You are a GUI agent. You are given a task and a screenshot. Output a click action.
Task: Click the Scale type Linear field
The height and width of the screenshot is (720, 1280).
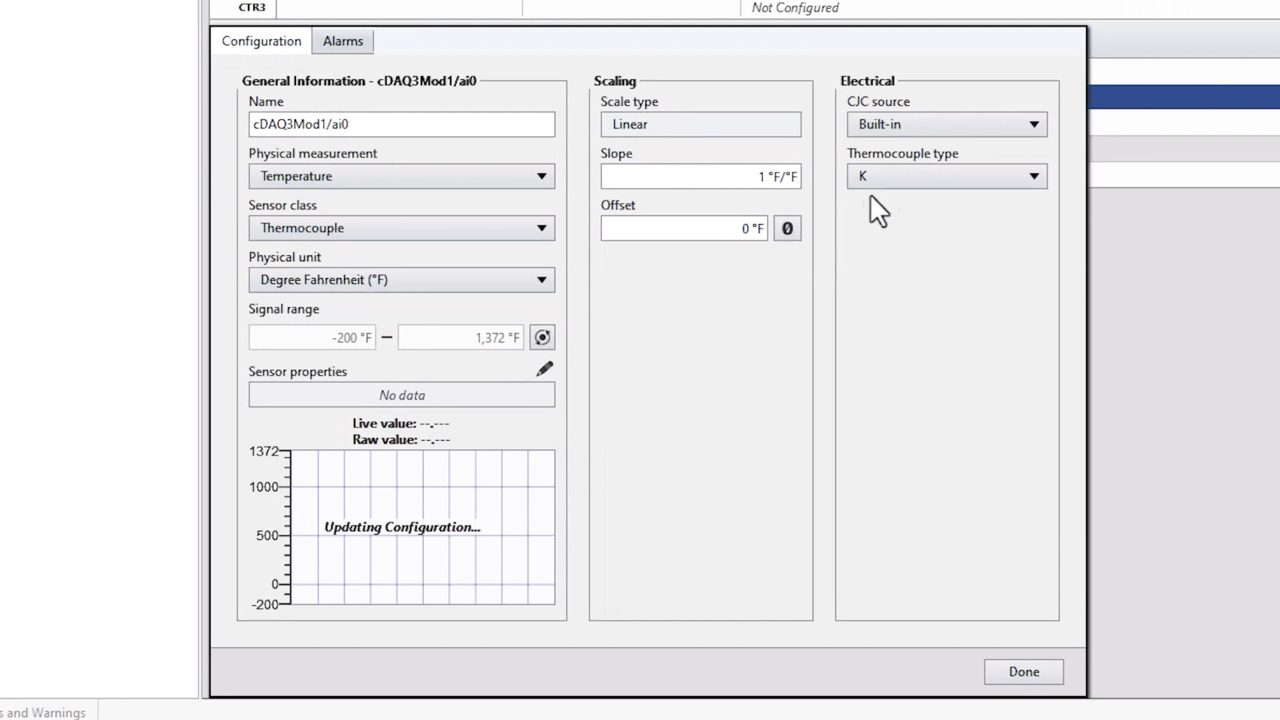click(x=700, y=124)
